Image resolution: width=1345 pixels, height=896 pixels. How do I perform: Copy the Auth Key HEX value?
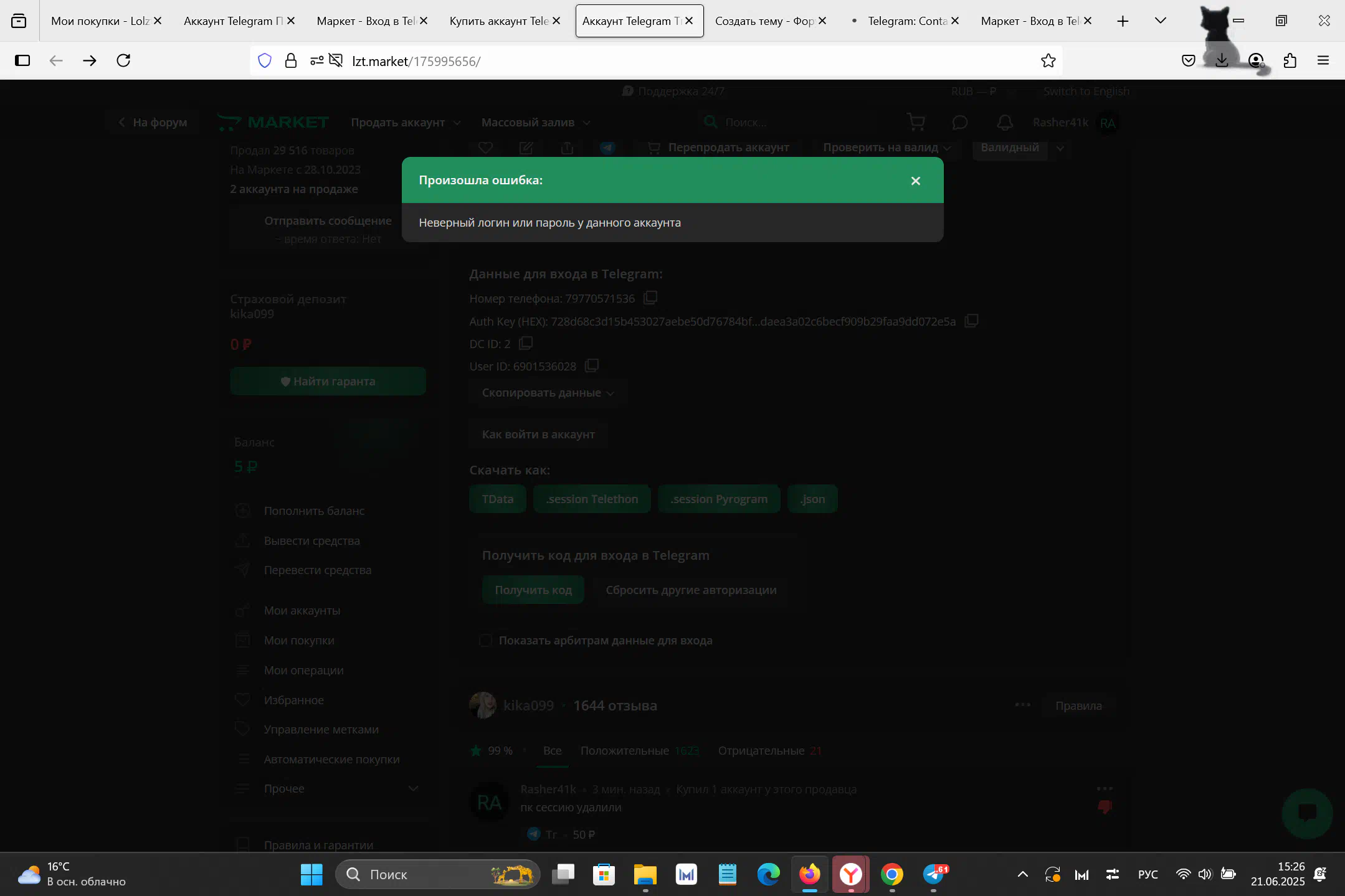(971, 321)
